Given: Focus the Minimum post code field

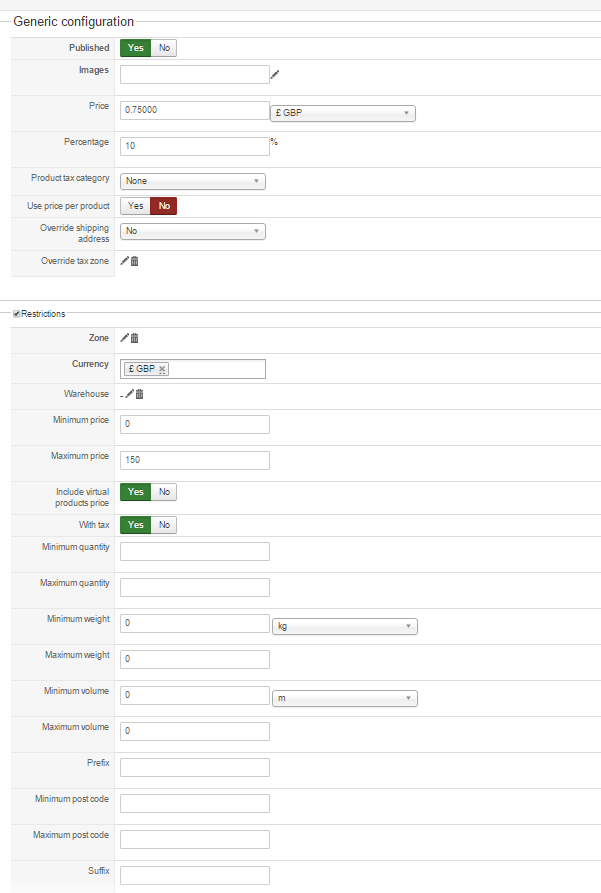Looking at the screenshot, I should coord(195,803).
